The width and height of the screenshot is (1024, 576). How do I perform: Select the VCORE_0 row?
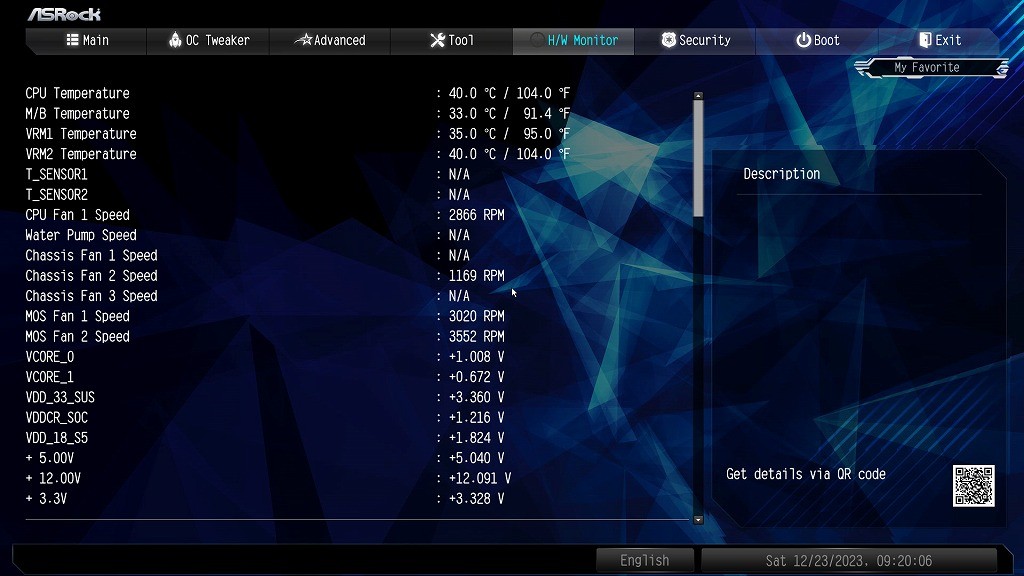pyautogui.click(x=265, y=357)
